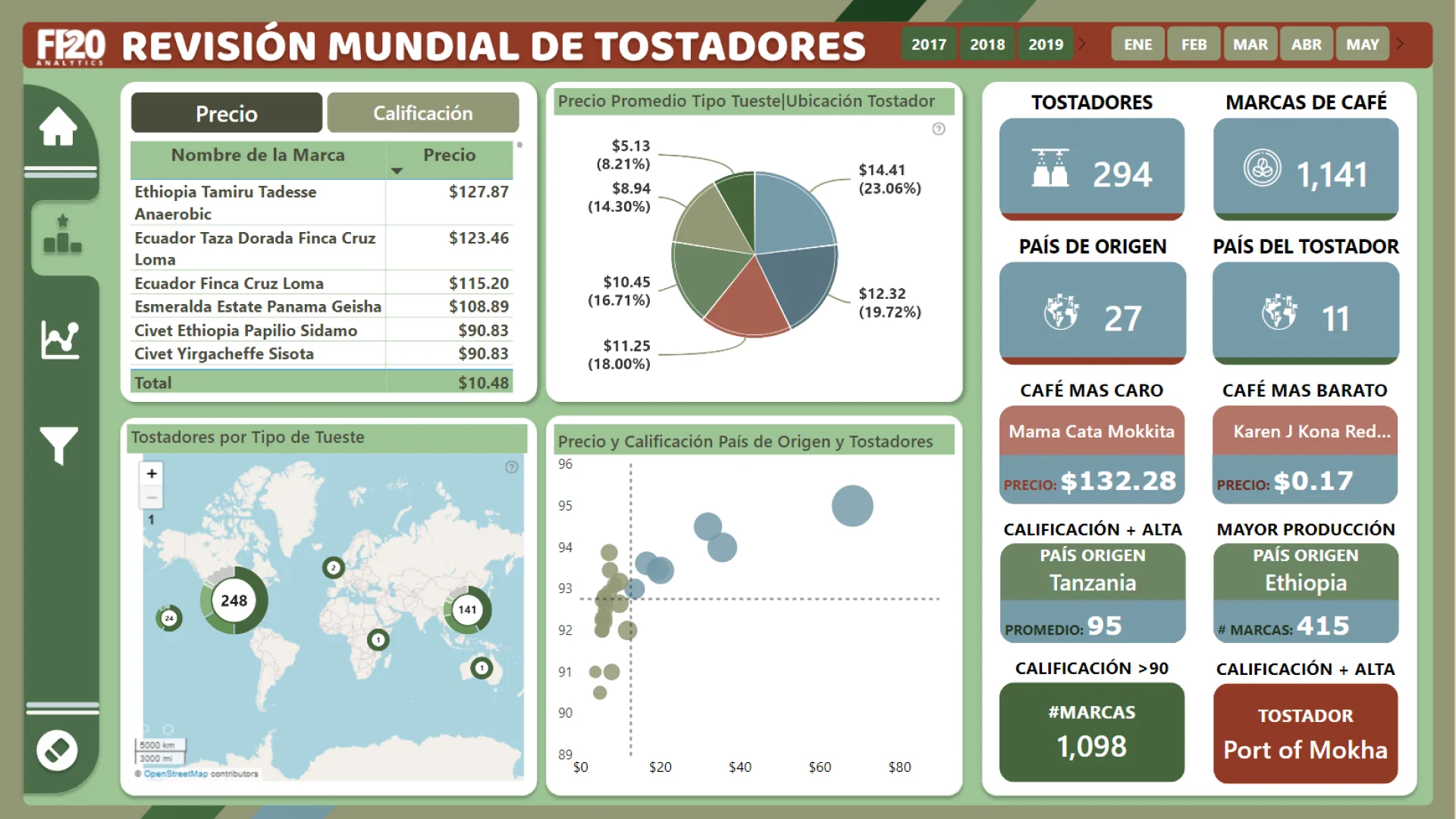Select the Esmeralda Estate Panama Geisha row
1456x819 pixels.
[322, 306]
